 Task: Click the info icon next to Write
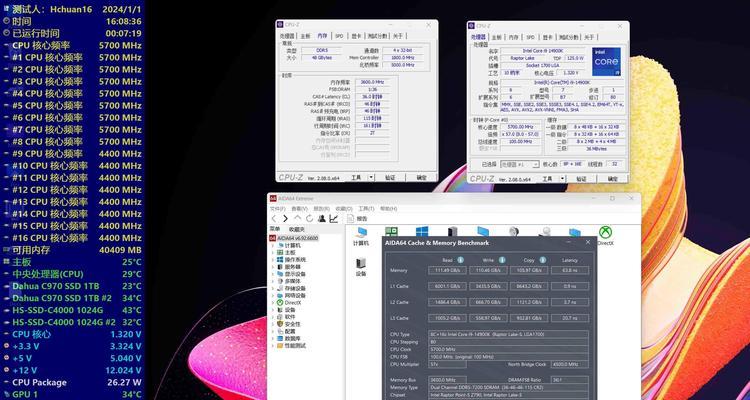point(502,260)
